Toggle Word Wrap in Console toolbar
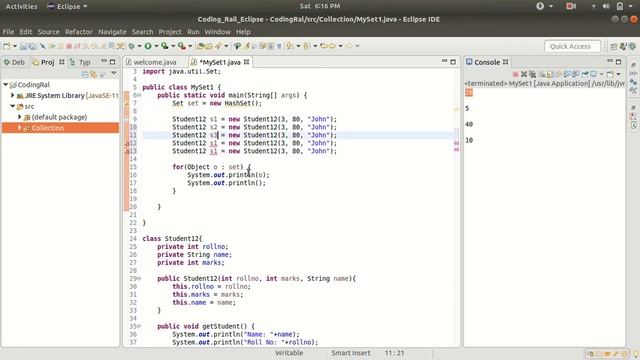This screenshot has height=360, width=640. pyautogui.click(x=558, y=74)
